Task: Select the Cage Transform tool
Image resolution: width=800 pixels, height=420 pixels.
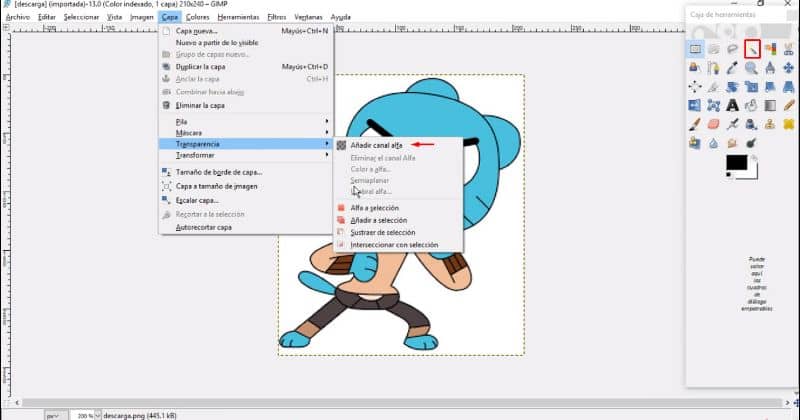Action: click(714, 105)
